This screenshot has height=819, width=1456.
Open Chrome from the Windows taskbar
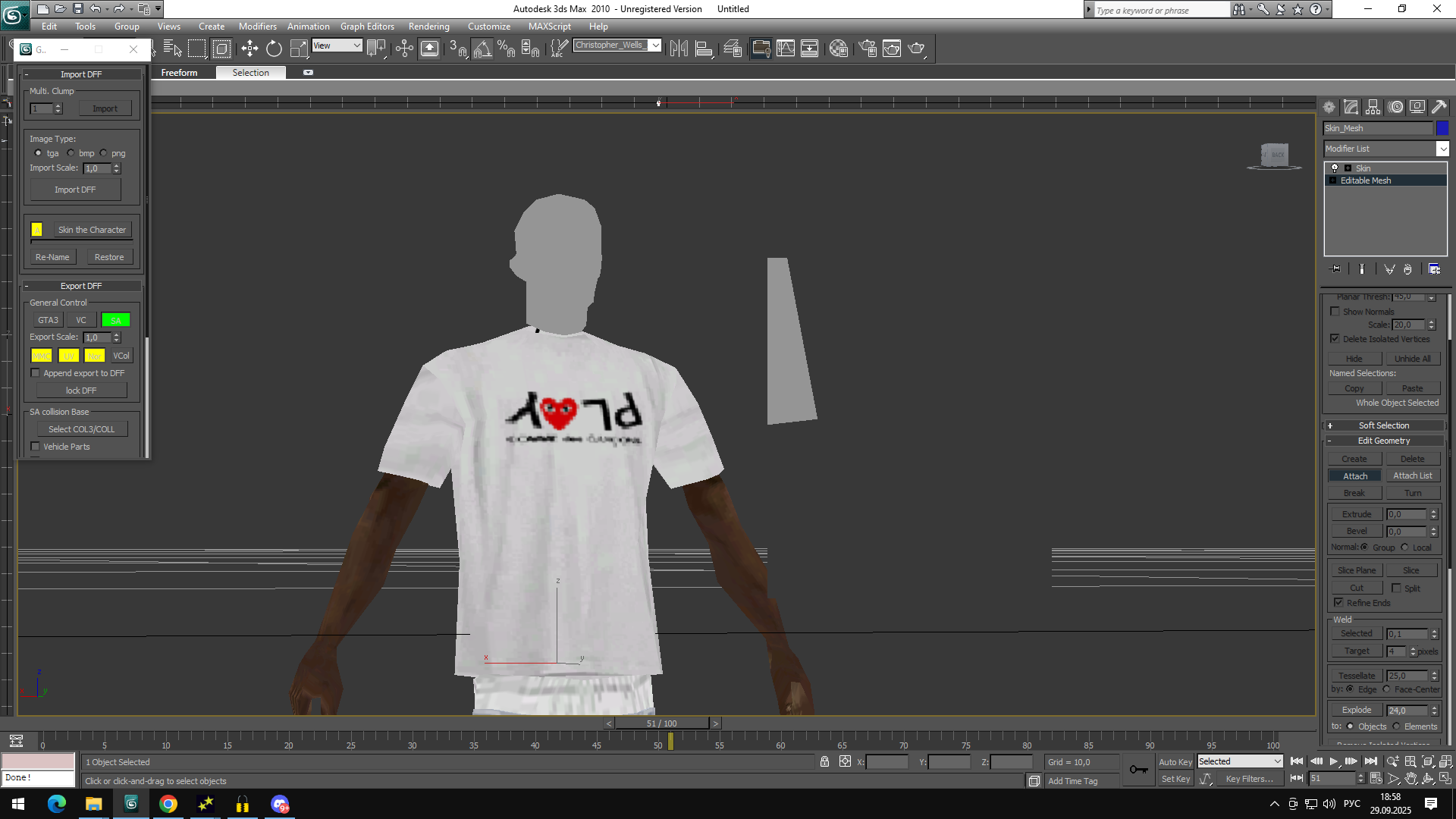point(168,804)
